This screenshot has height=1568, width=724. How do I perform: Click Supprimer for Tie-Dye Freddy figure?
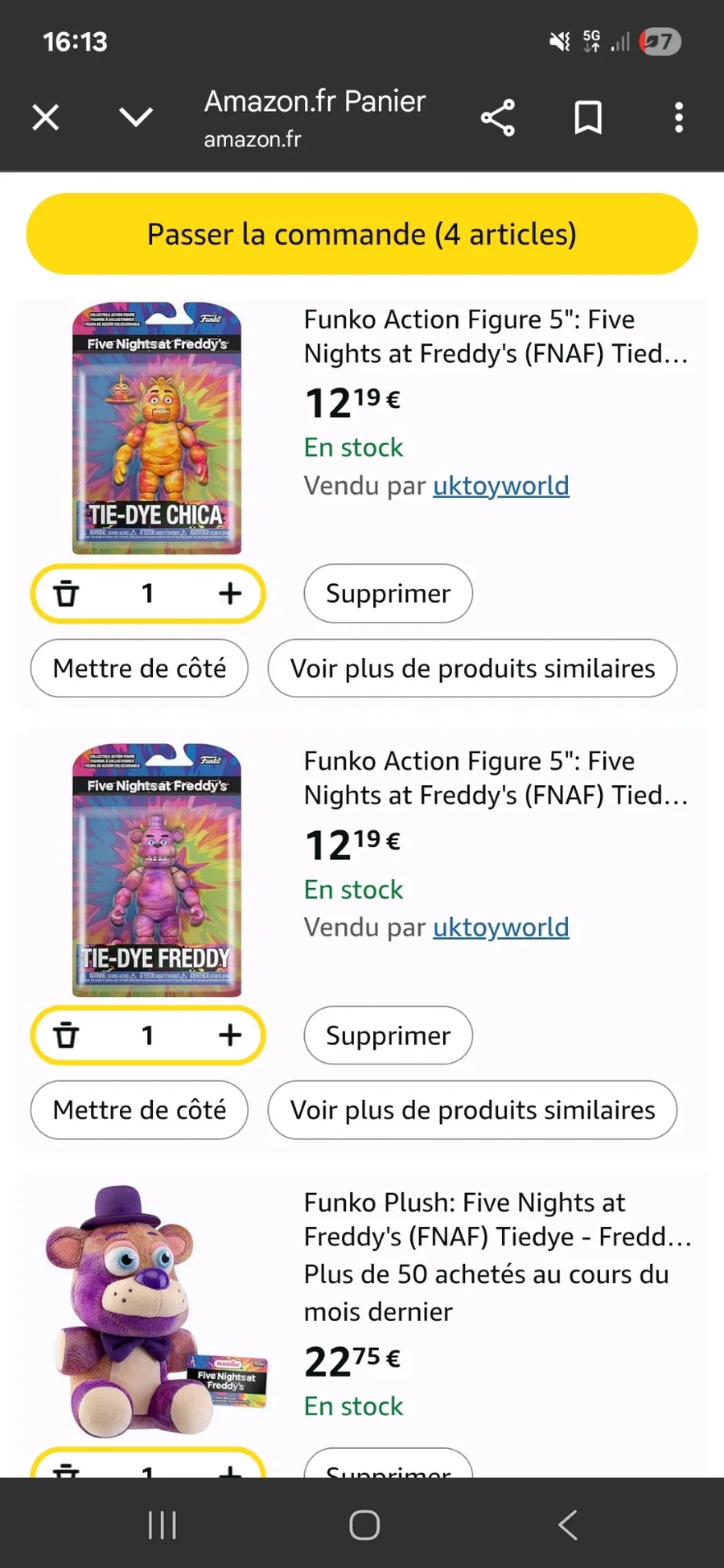[388, 1035]
